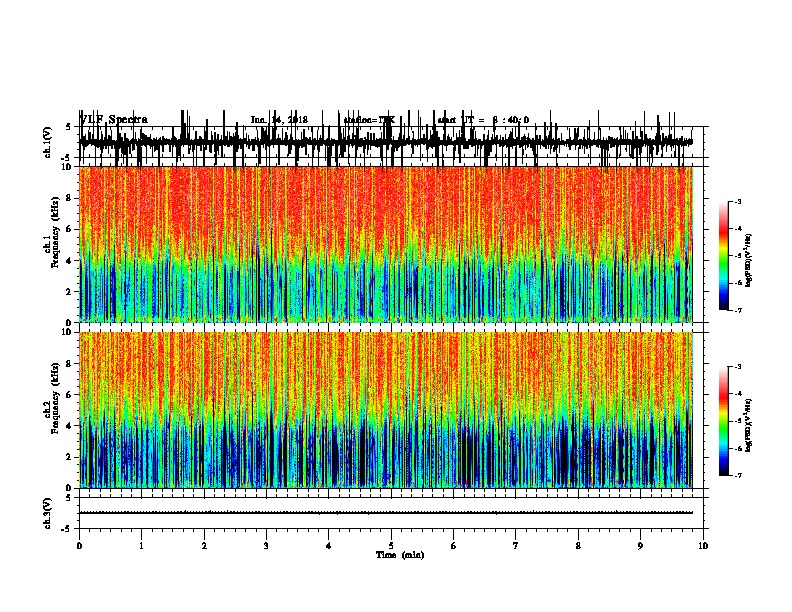Screen dimensions: 792x612
Task: Click the '0' tick on the Time axis
Action: [x=79, y=546]
